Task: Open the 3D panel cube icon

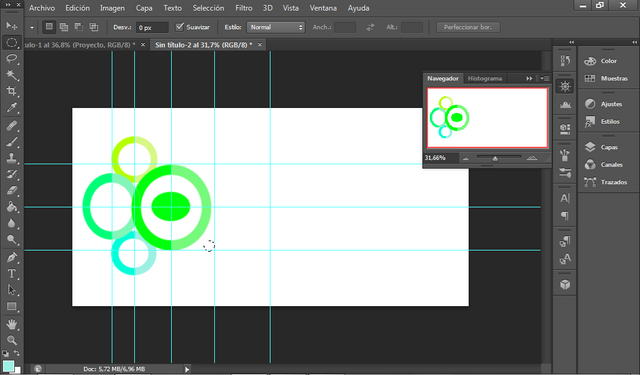Action: (x=565, y=284)
